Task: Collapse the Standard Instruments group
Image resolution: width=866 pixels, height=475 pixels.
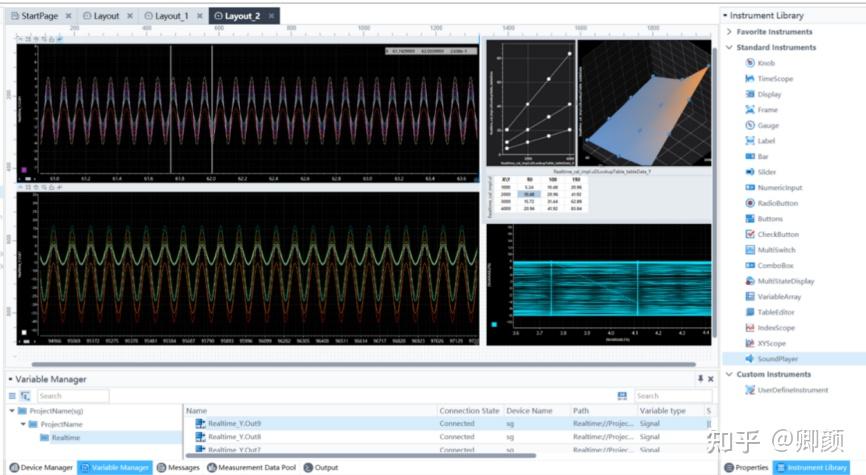Action: [729, 48]
